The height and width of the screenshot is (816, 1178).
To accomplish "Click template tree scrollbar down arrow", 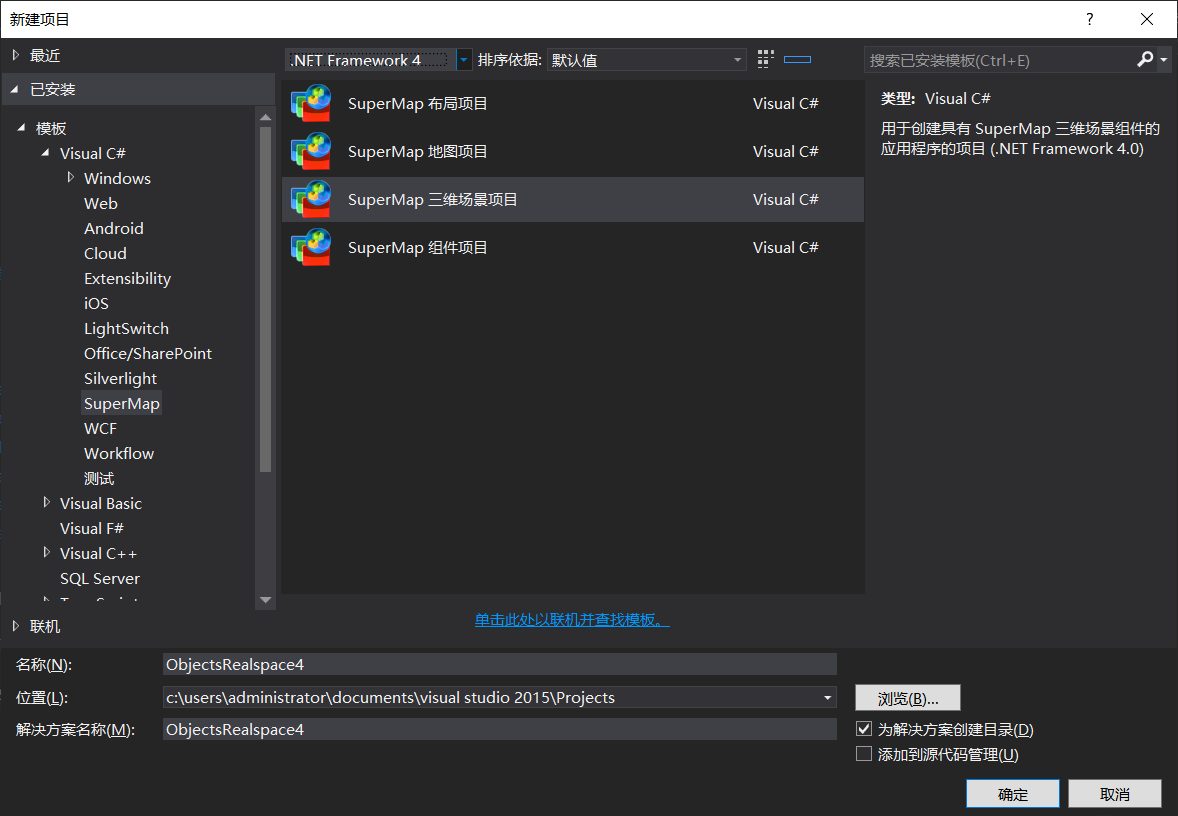I will [x=265, y=600].
